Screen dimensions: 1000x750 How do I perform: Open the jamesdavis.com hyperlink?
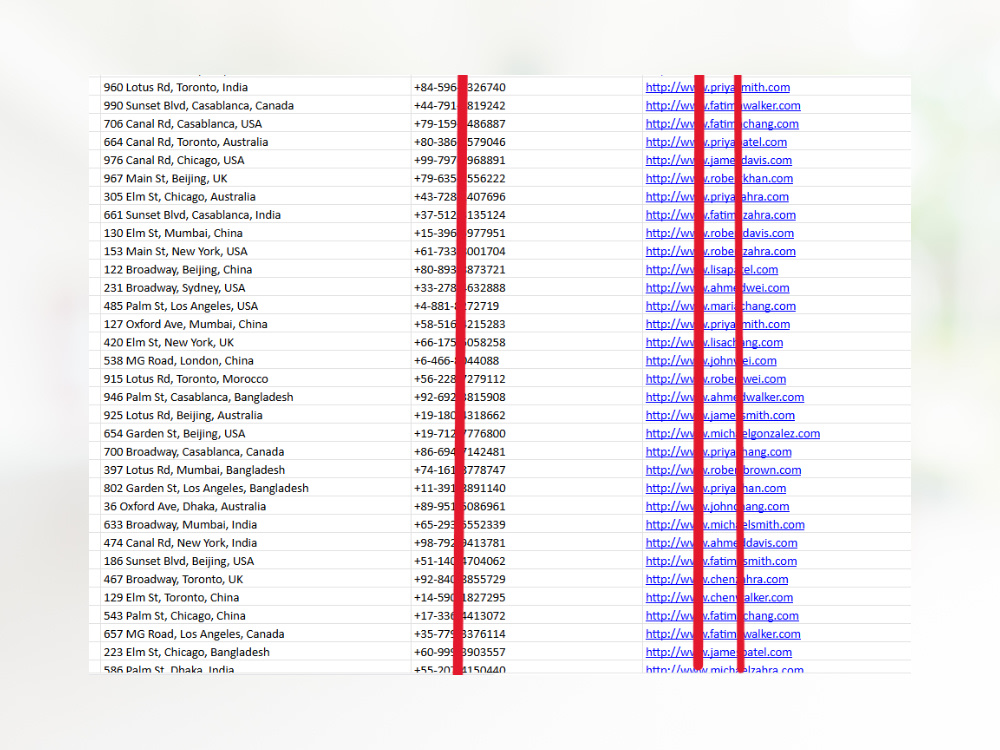coord(719,161)
